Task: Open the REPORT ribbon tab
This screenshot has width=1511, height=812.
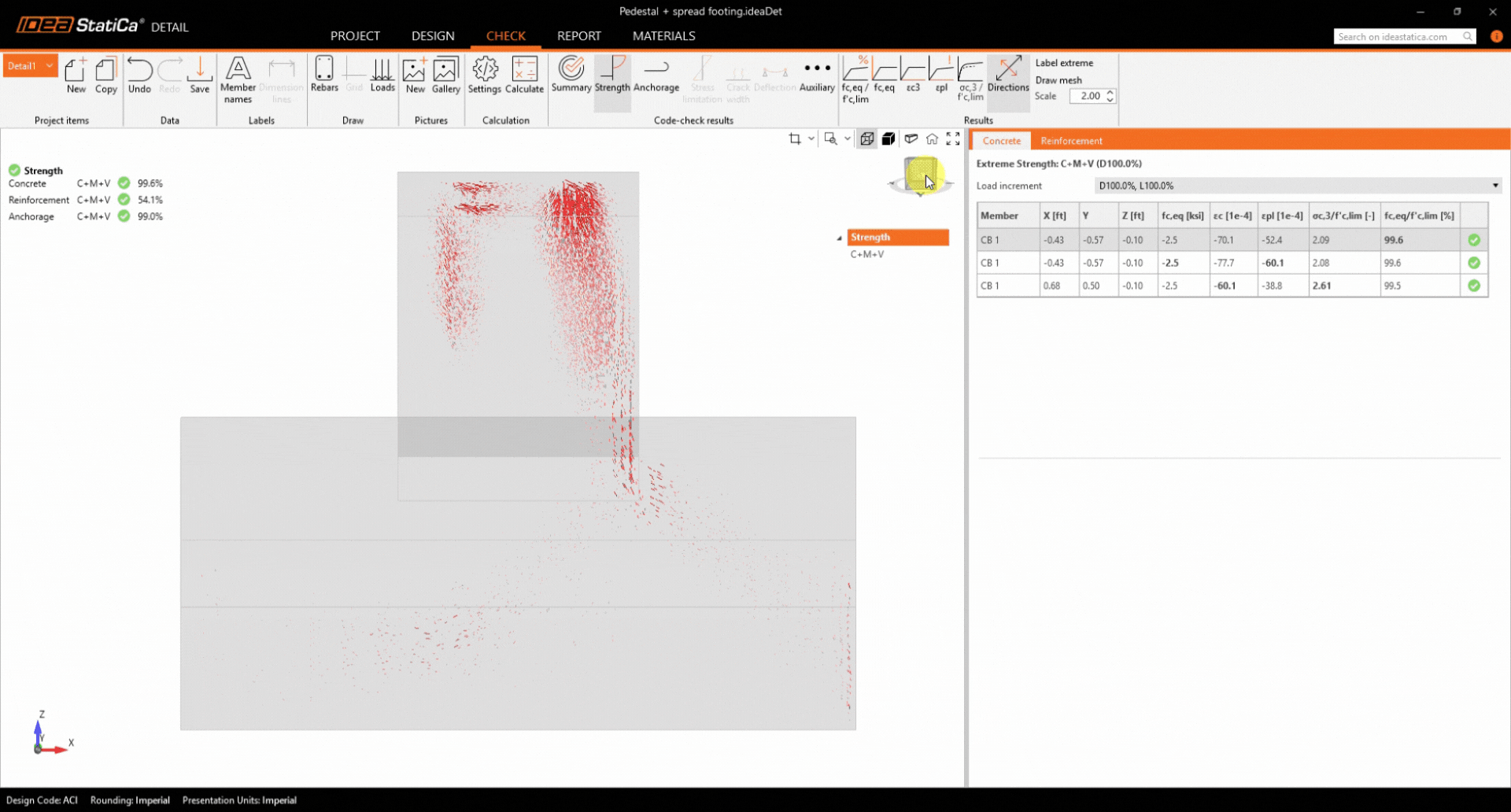Action: (x=578, y=36)
